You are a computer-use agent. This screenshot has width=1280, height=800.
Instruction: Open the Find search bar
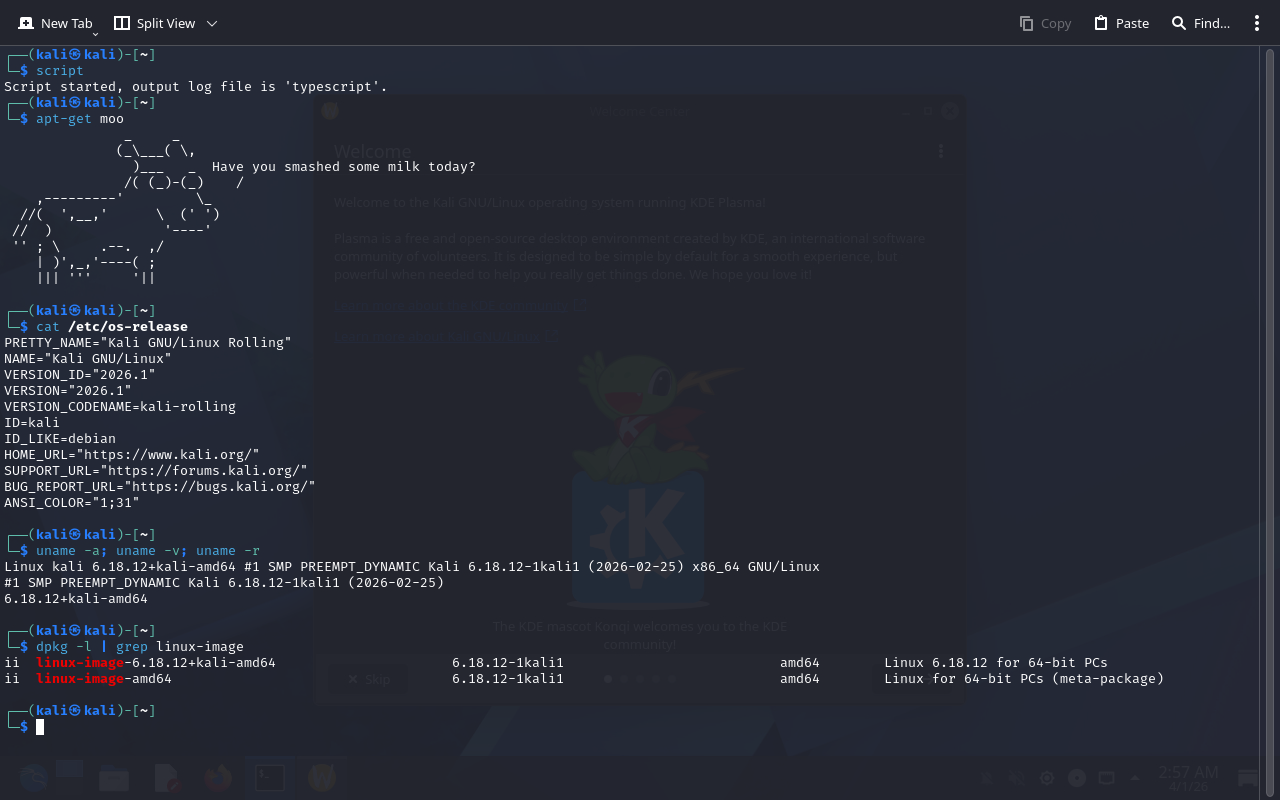1200,23
